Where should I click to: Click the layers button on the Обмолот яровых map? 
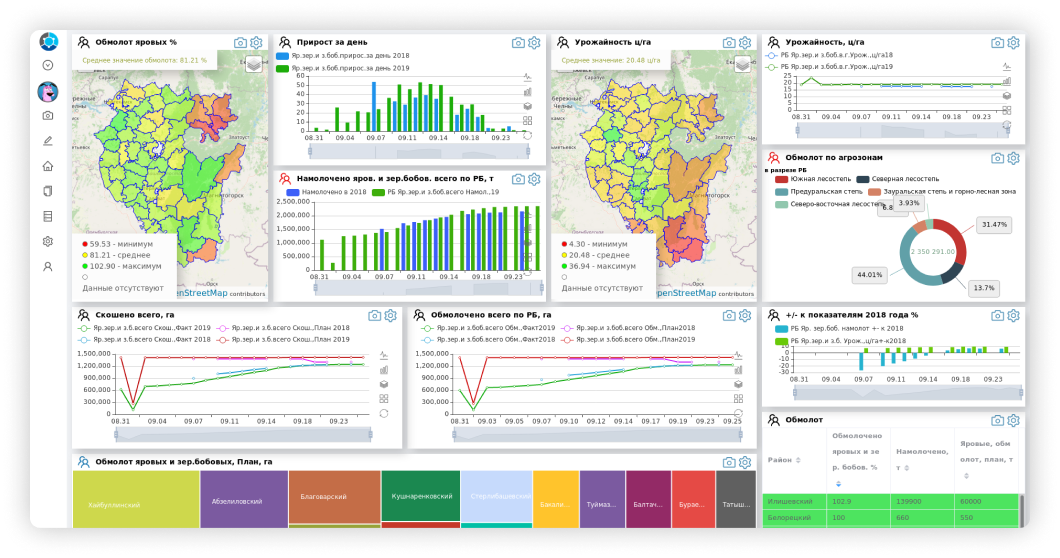tap(254, 64)
